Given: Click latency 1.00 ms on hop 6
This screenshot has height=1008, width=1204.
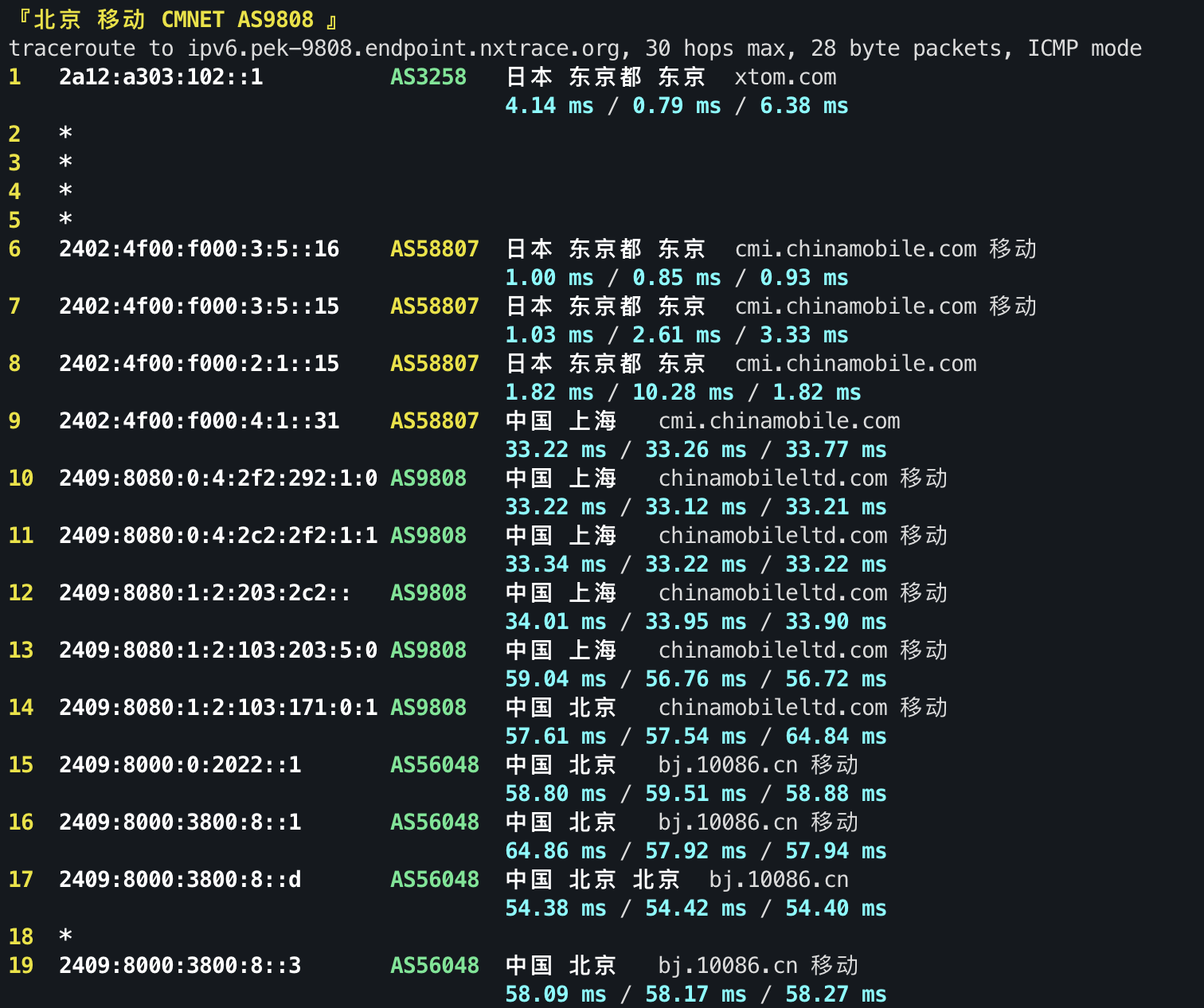Looking at the screenshot, I should (x=549, y=278).
